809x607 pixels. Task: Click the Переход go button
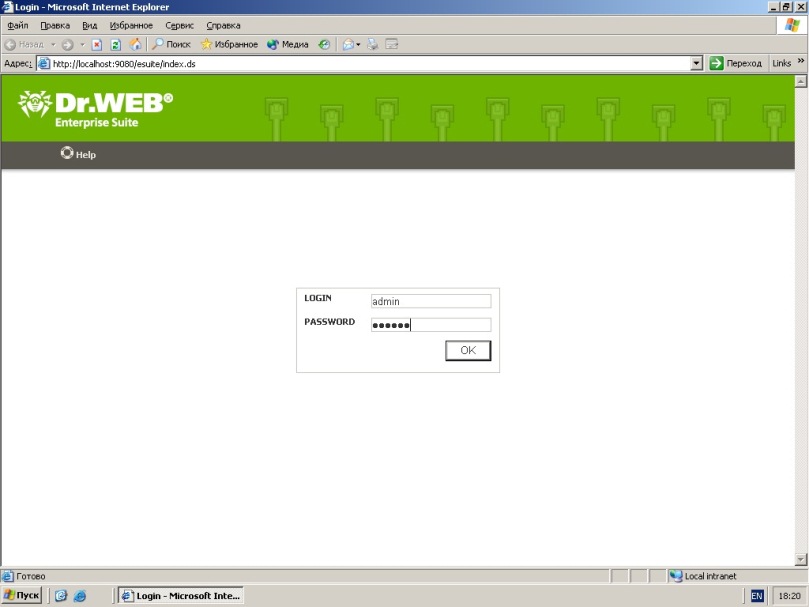[736, 63]
